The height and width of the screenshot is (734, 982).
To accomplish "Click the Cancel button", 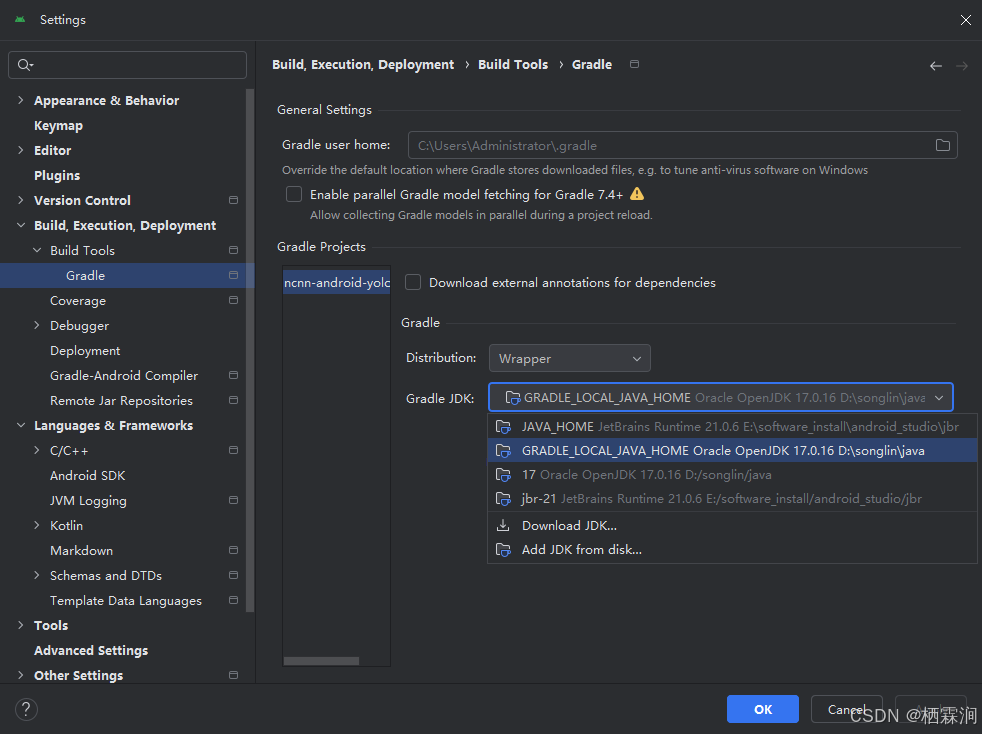I will 846,709.
